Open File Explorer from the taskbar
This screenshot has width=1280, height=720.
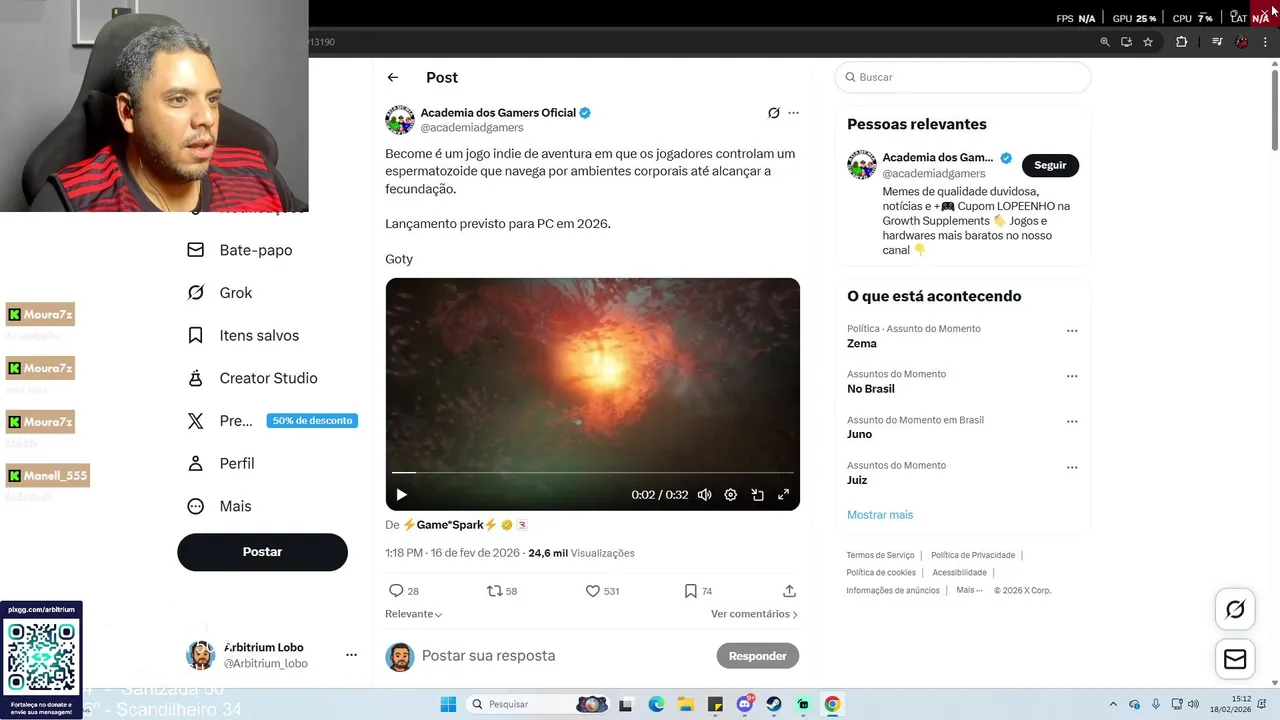click(x=686, y=704)
